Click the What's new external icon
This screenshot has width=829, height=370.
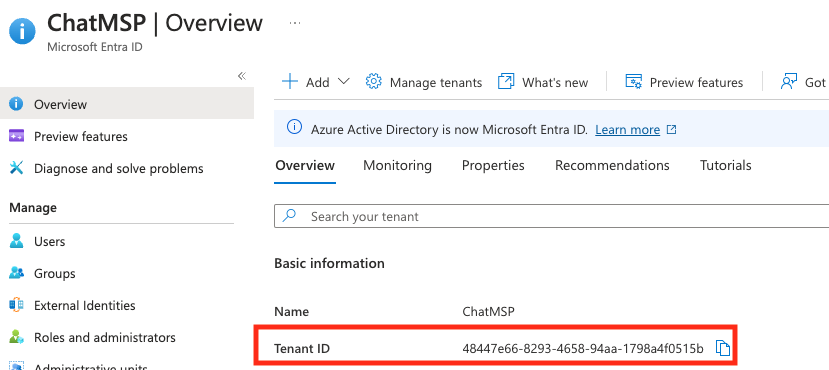coord(506,82)
